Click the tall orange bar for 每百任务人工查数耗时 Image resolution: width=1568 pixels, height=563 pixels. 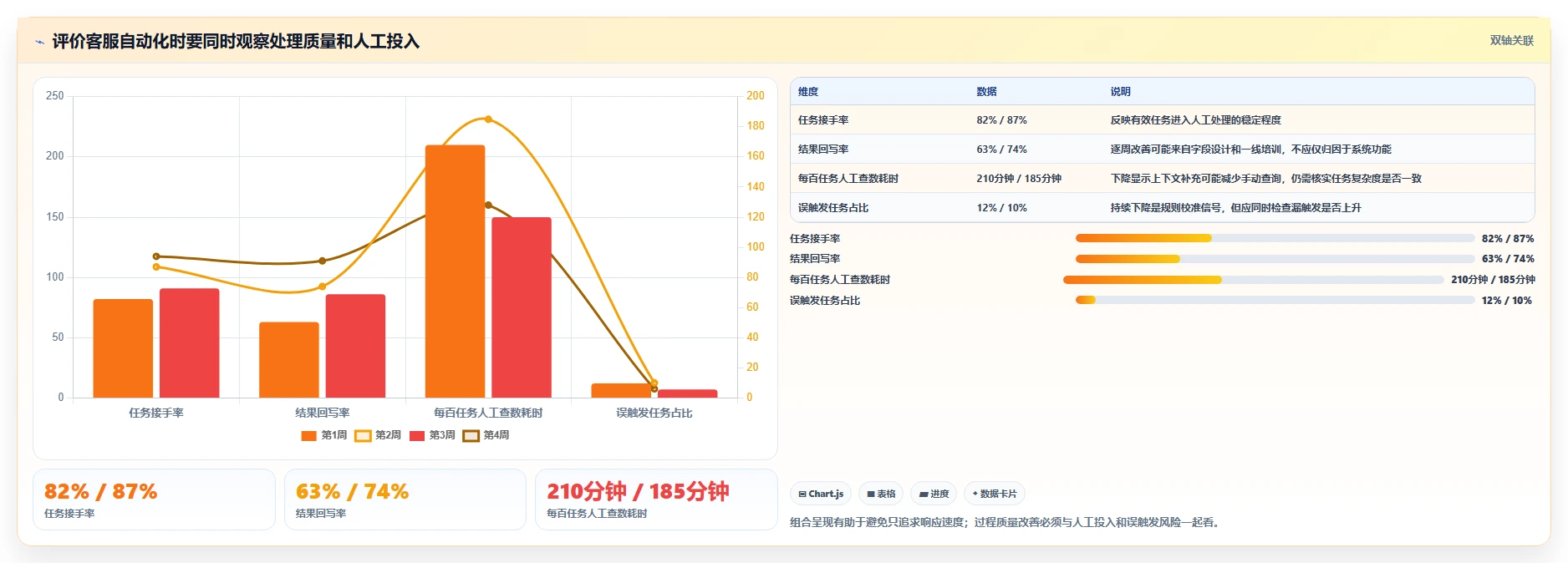coord(456,271)
